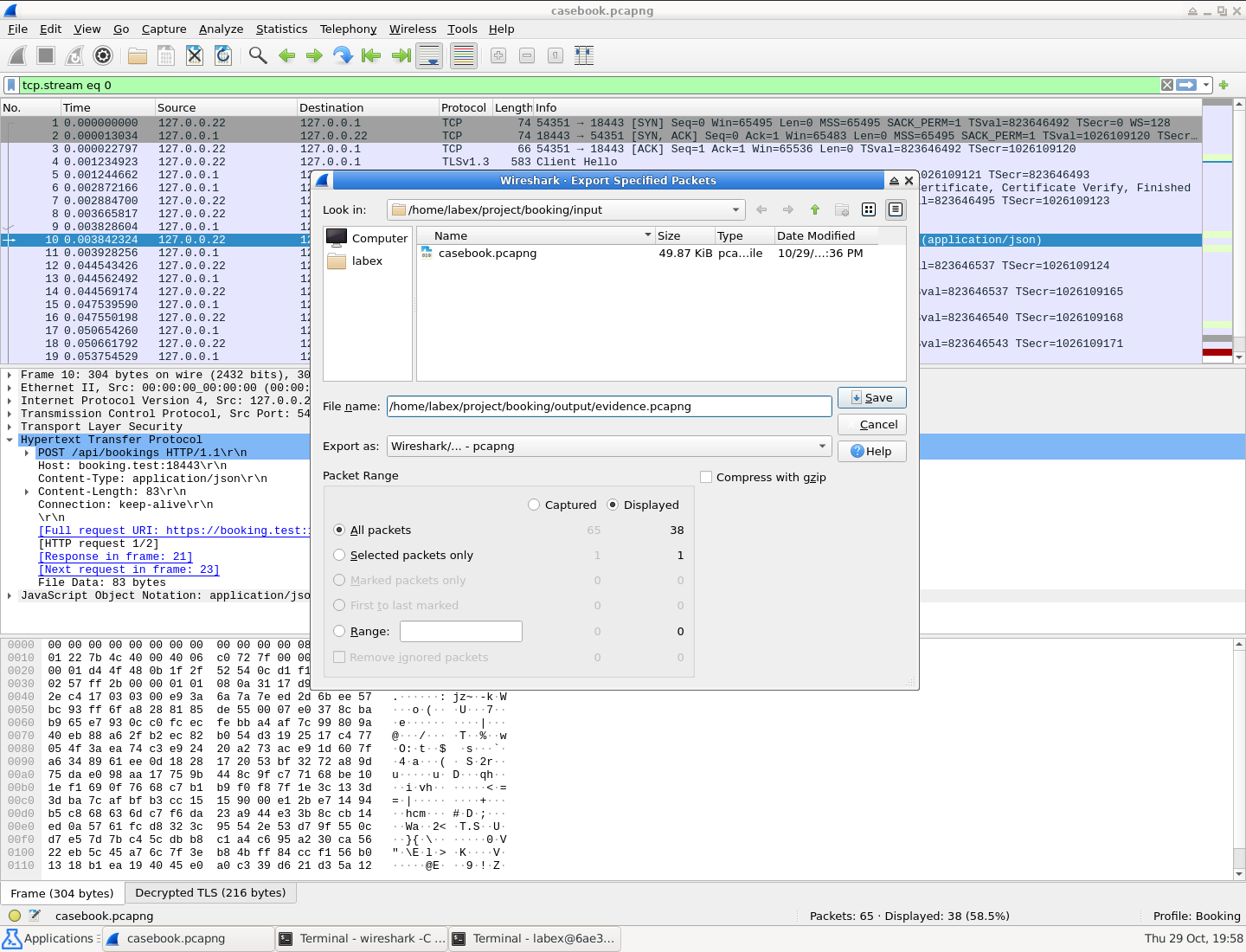Jump to last packet icon
This screenshot has width=1246, height=952.
401,56
